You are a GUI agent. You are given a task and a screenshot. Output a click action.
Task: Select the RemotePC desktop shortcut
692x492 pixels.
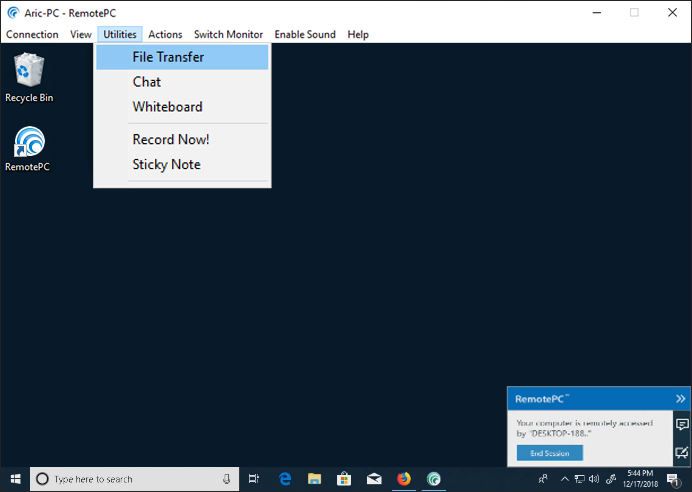click(27, 149)
